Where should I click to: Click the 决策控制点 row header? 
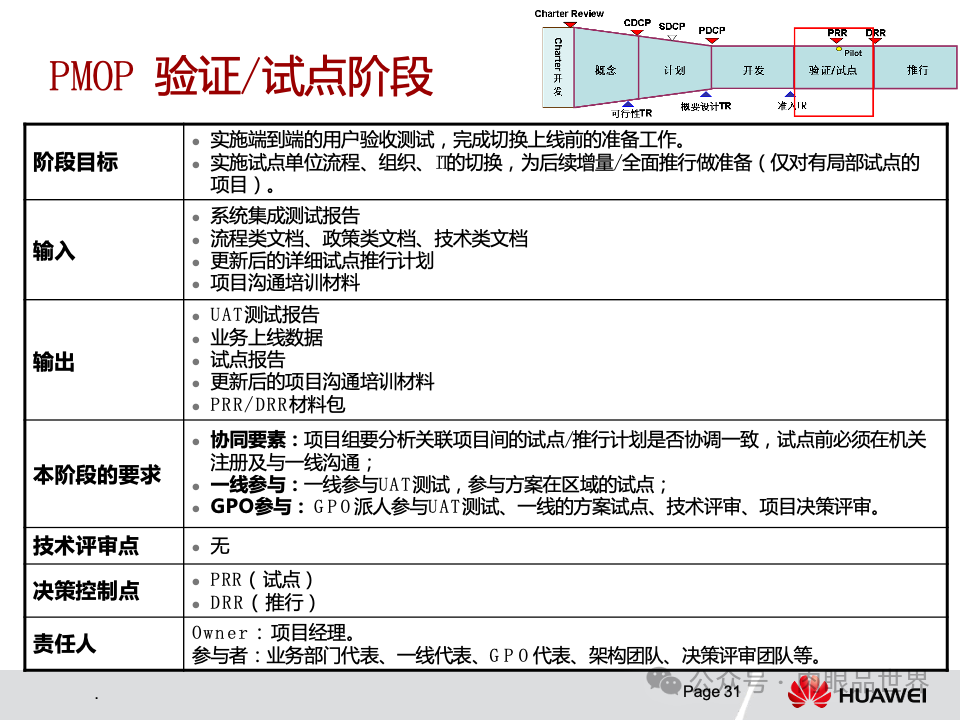(86, 591)
